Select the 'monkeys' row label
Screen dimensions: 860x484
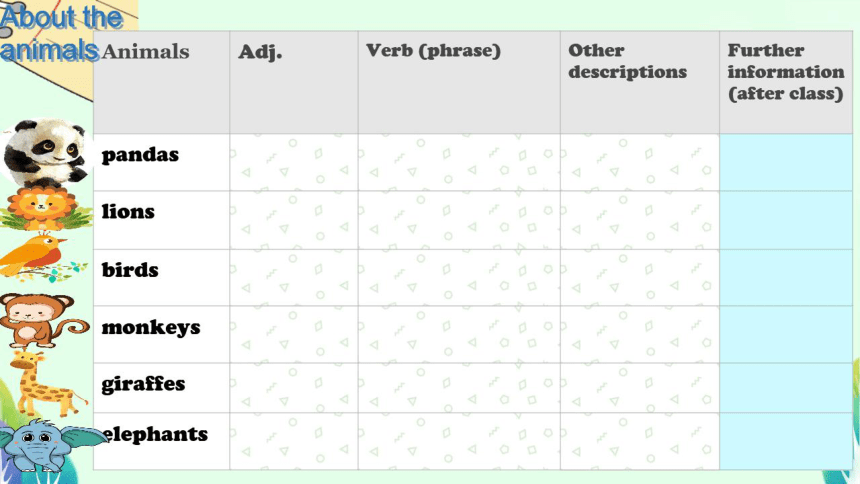[x=151, y=328]
